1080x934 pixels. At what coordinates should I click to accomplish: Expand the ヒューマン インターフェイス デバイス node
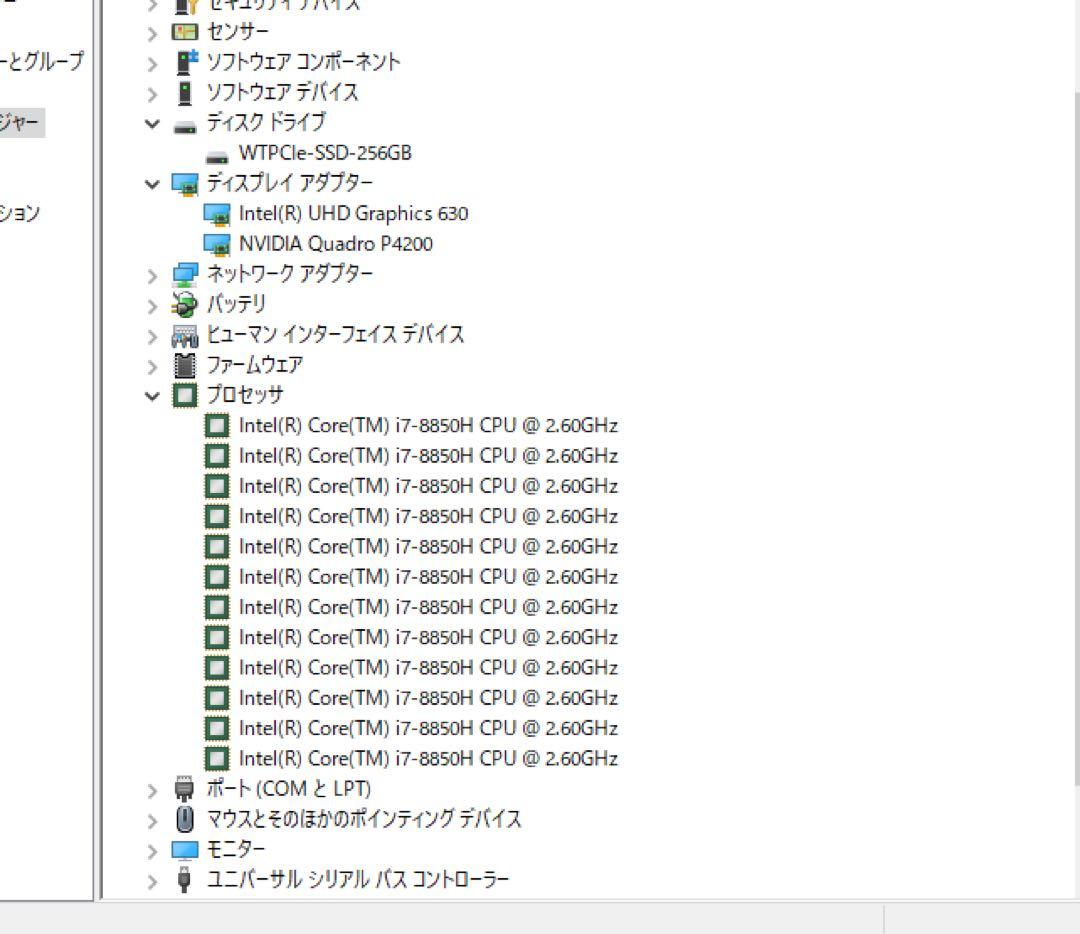click(x=151, y=334)
